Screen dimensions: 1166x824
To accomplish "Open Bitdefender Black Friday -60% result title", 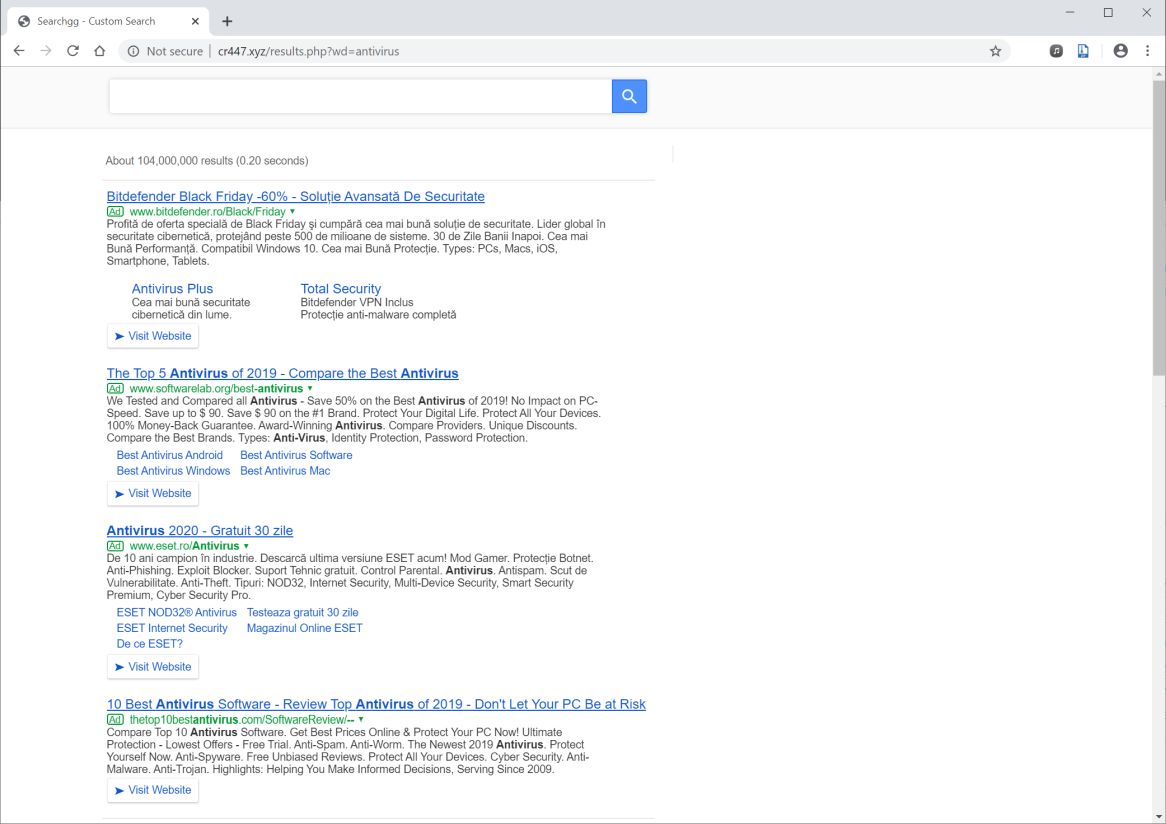I will point(295,196).
